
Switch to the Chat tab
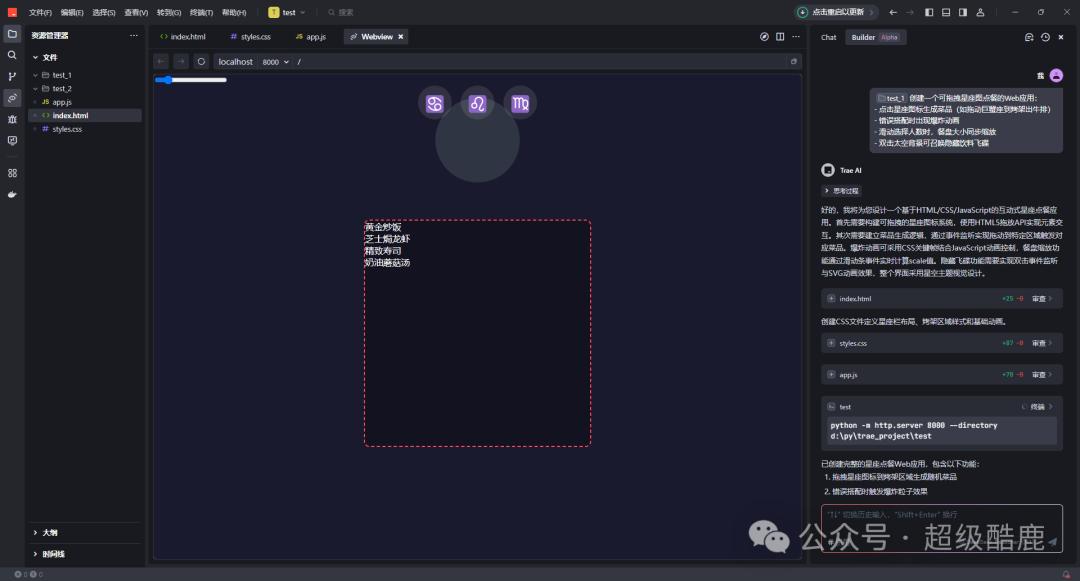tap(829, 37)
